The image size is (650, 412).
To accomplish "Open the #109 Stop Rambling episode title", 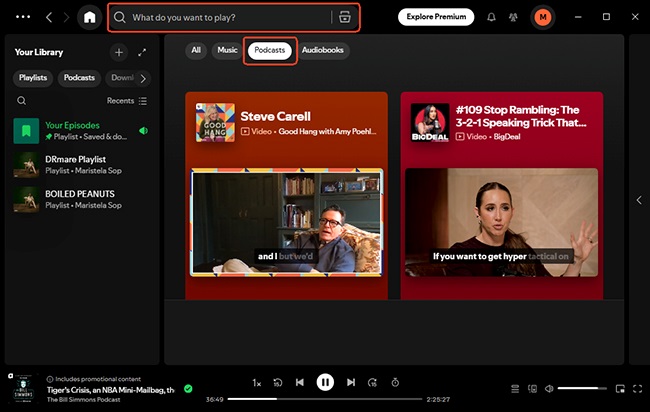I will pyautogui.click(x=521, y=116).
